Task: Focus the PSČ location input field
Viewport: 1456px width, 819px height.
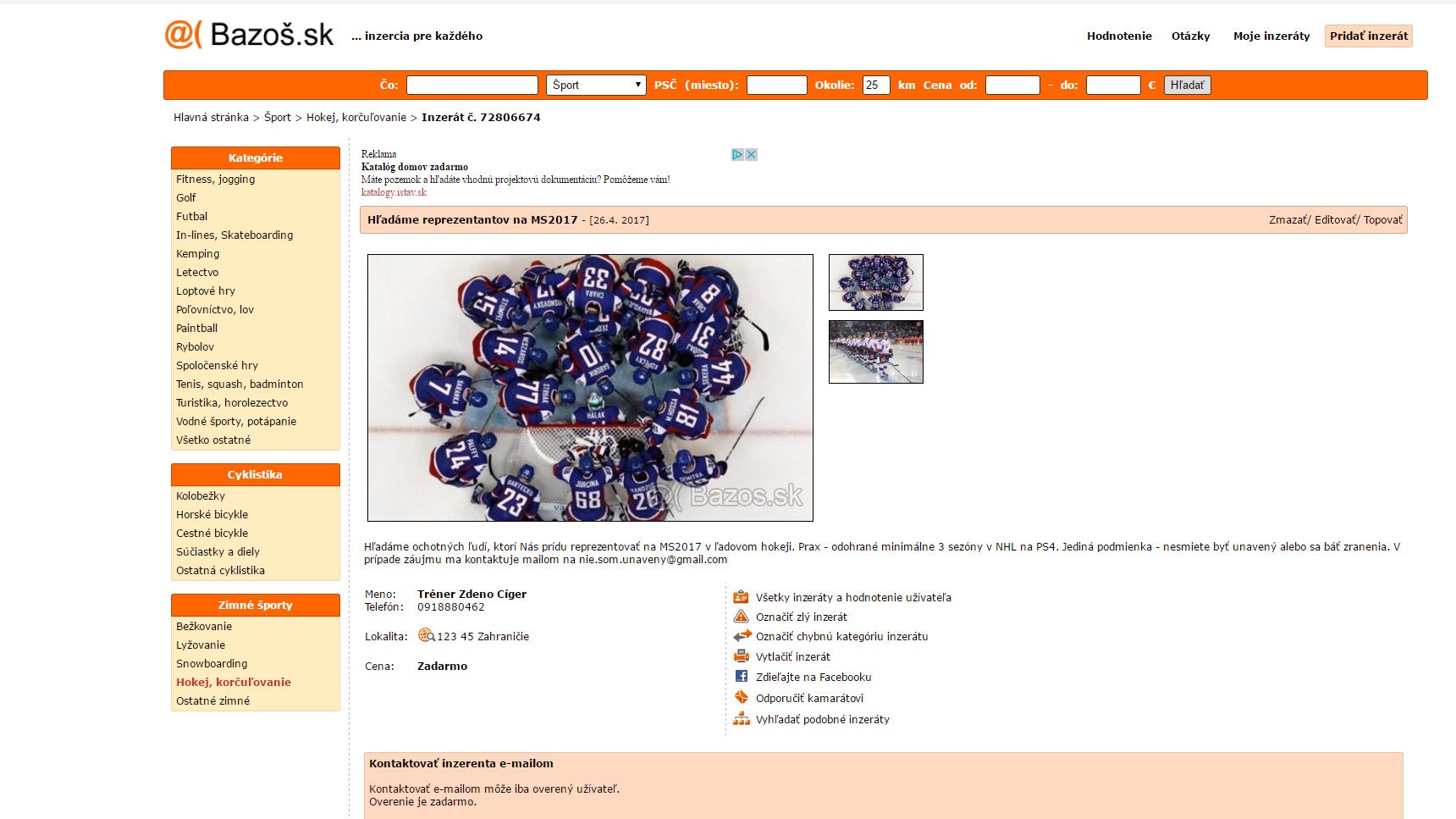Action: (776, 85)
